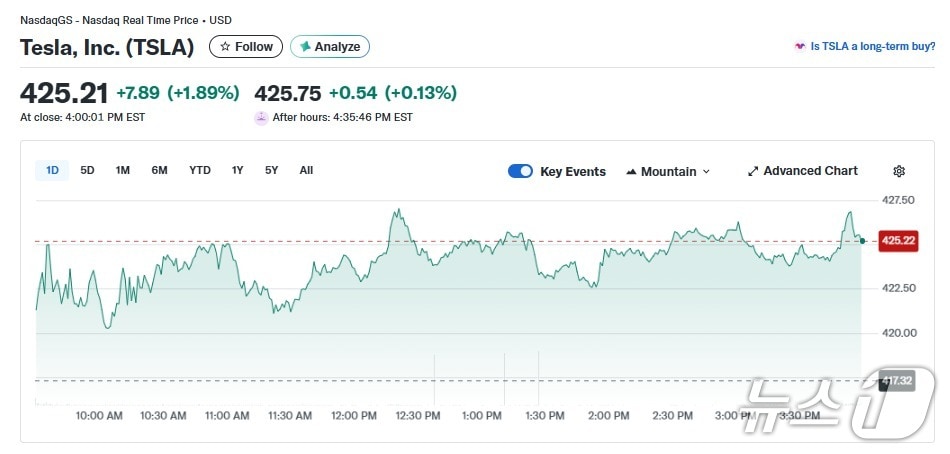Click the Follow star icon
Screen dimensions: 950x454
coord(226,47)
